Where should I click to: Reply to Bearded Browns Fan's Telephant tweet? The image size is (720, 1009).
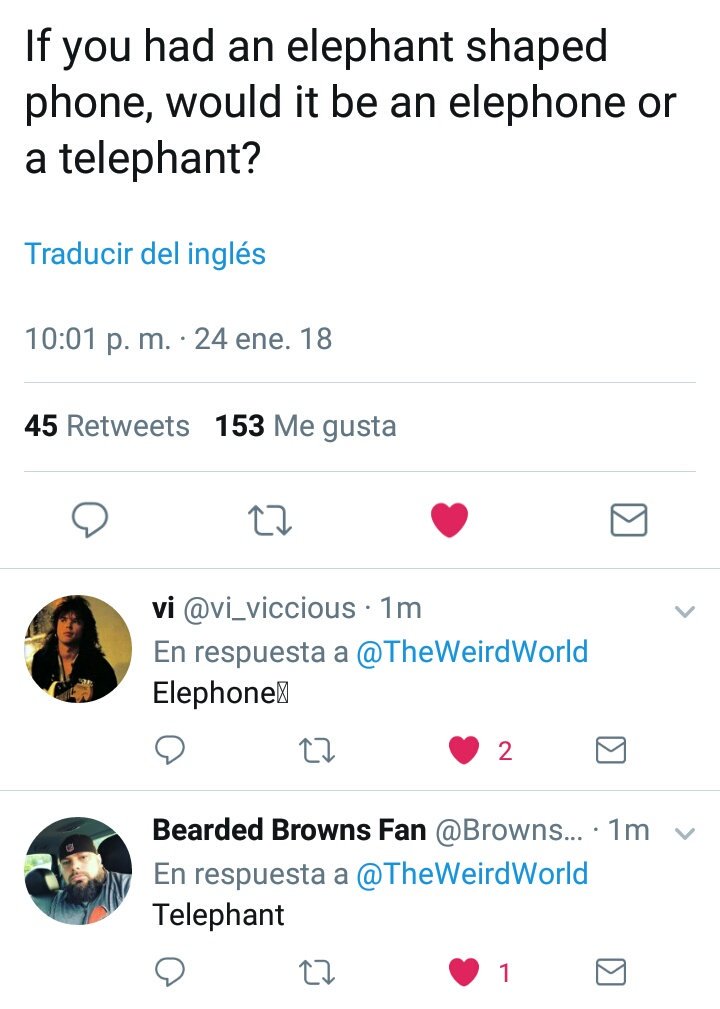(x=170, y=972)
